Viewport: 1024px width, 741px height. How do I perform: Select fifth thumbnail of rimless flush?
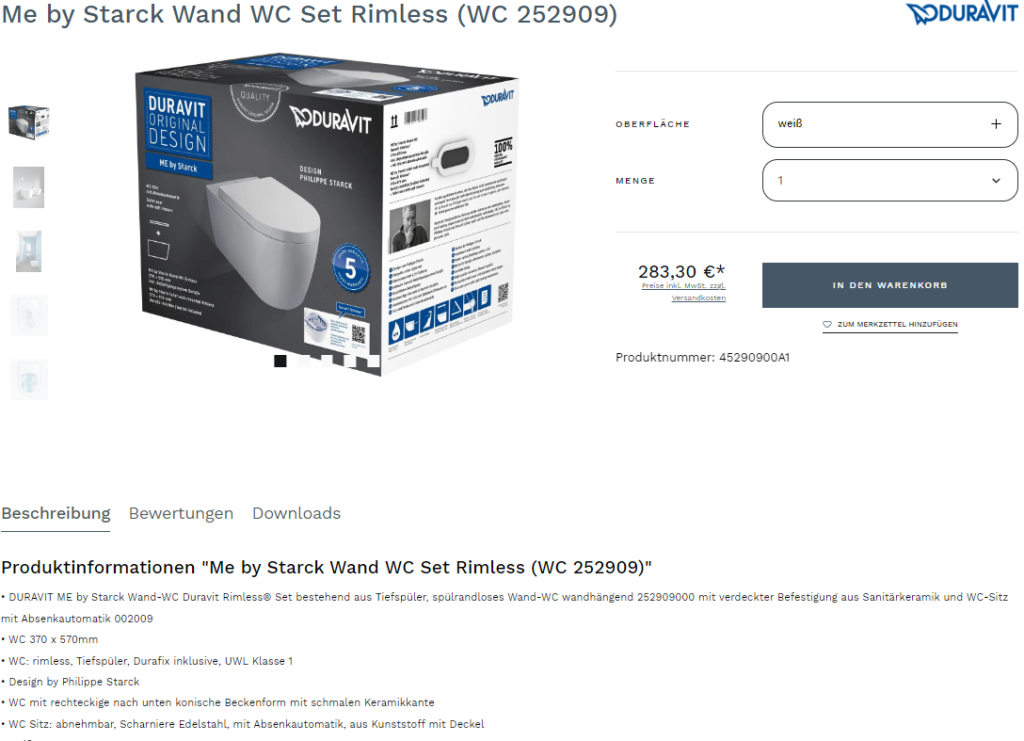coord(29,379)
